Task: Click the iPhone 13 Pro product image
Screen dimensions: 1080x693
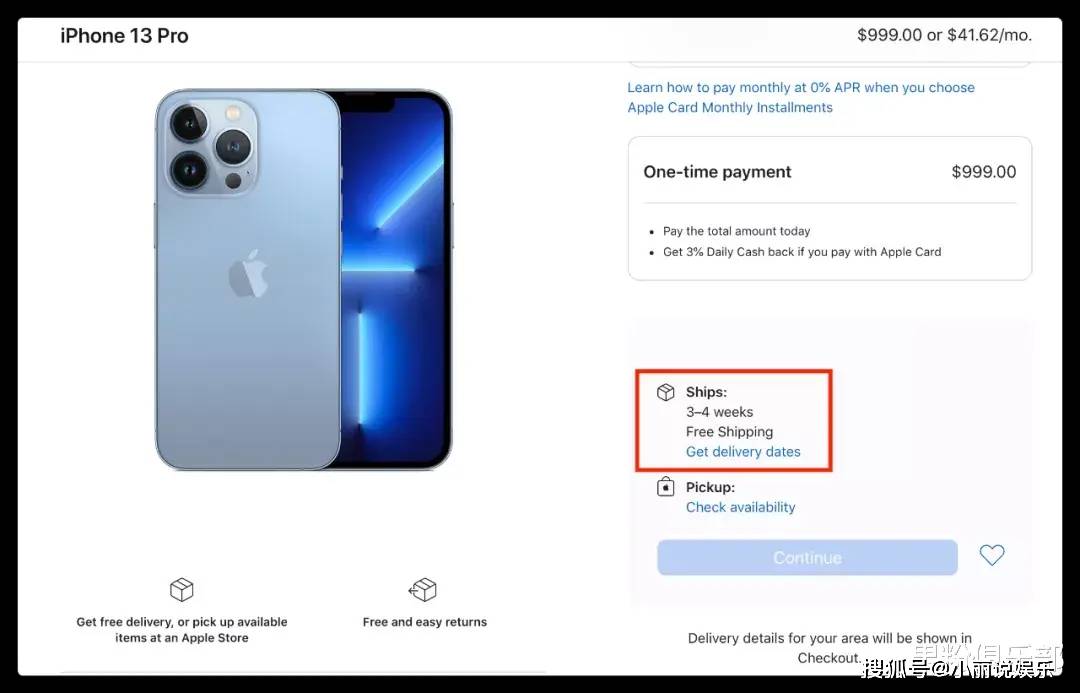Action: [303, 280]
